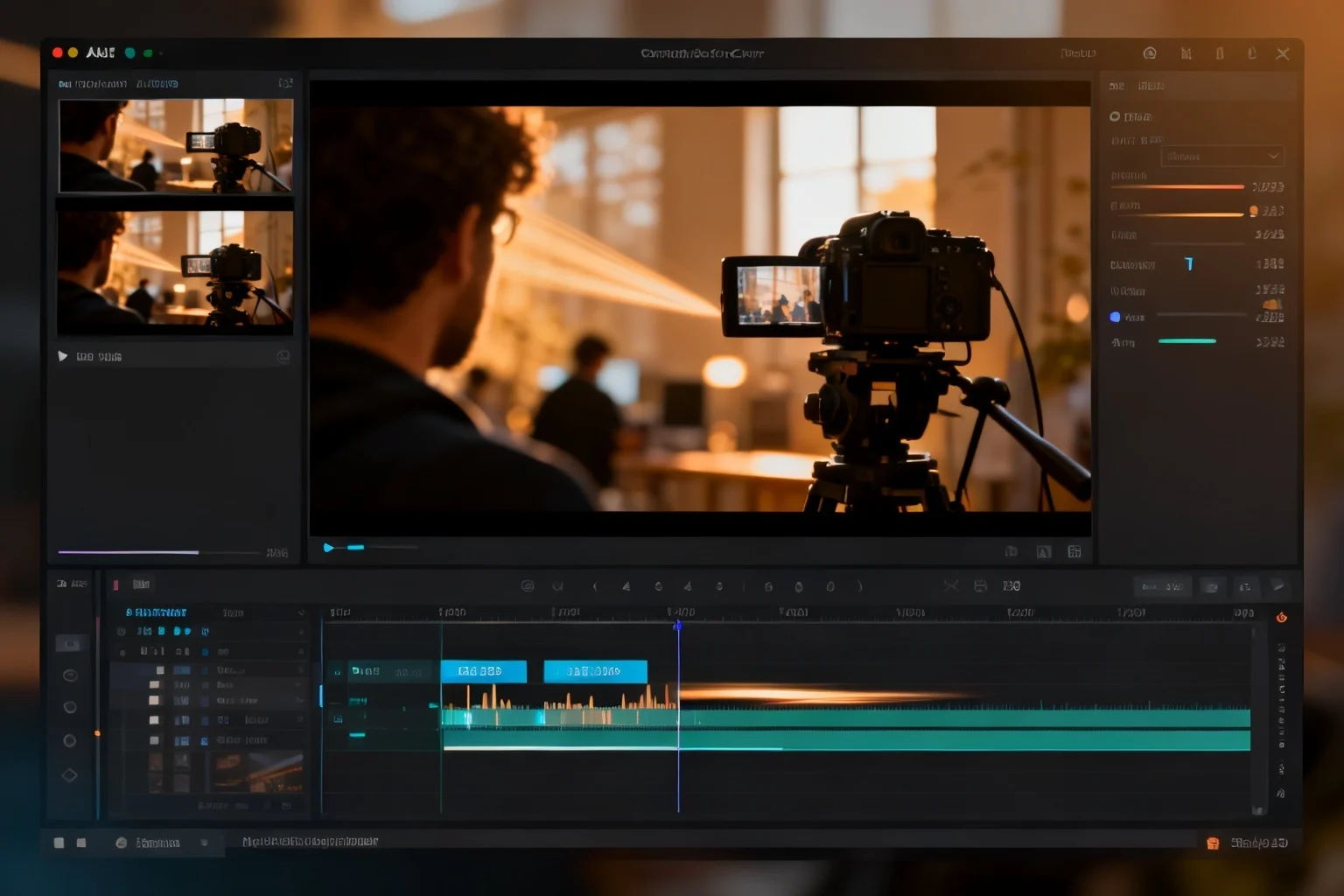Click the green slider at bottom of properties panel
This screenshot has width=1344, height=896.
[1187, 341]
